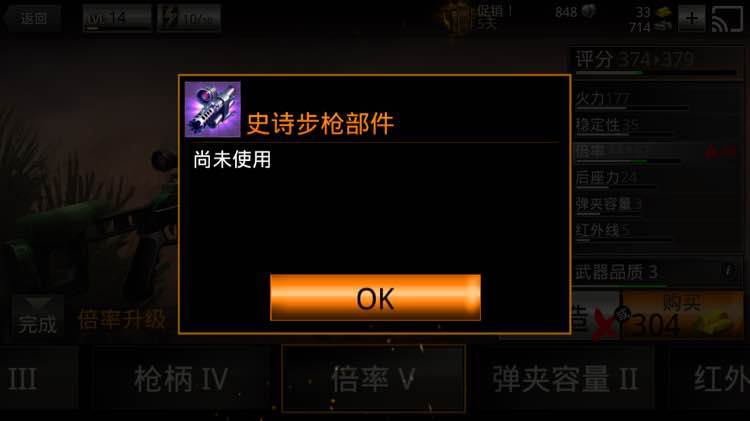This screenshot has width=750, height=421.
Task: Tap the 评分 rating progress bar
Action: pyautogui.click(x=656, y=73)
